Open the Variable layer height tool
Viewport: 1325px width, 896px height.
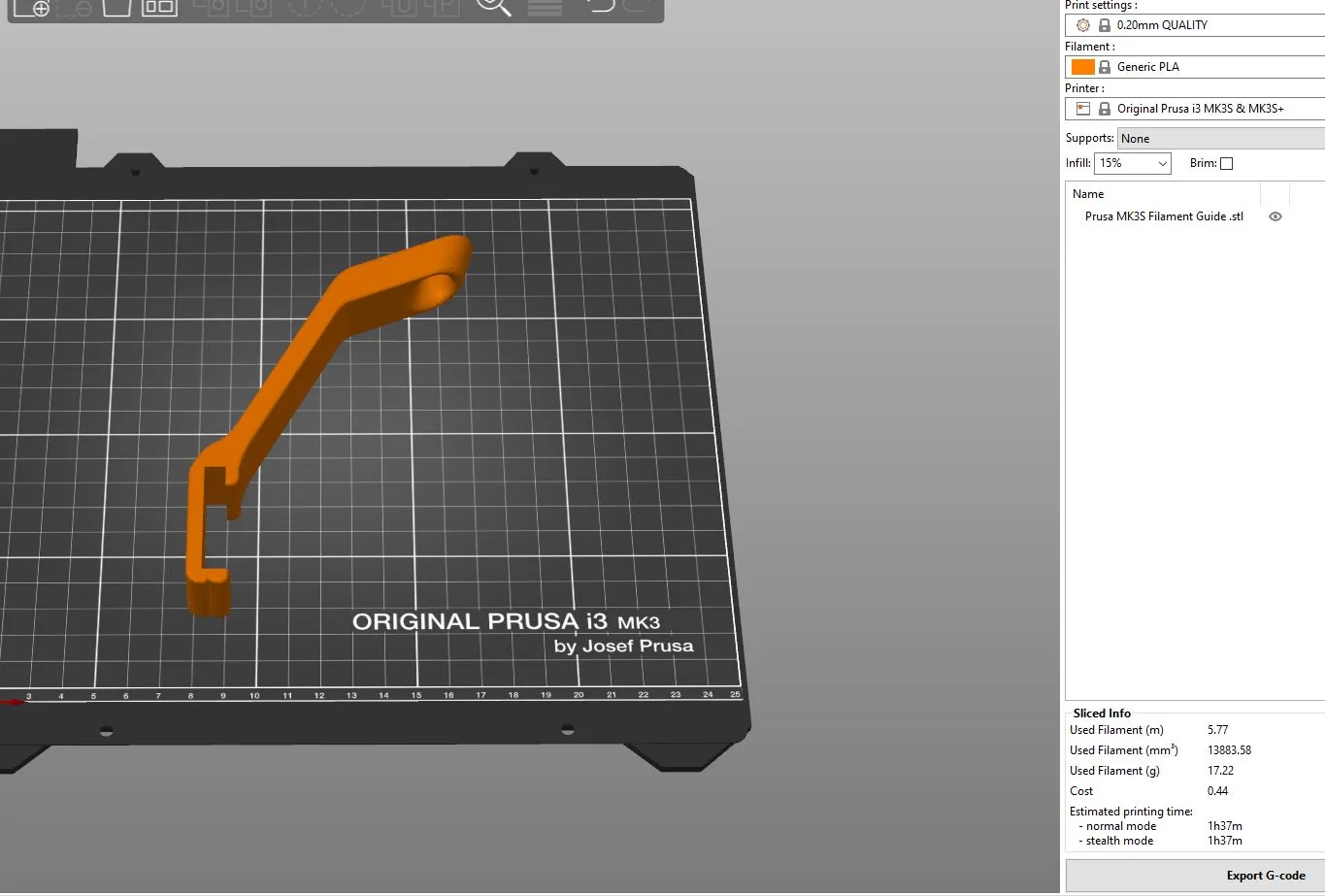544,8
